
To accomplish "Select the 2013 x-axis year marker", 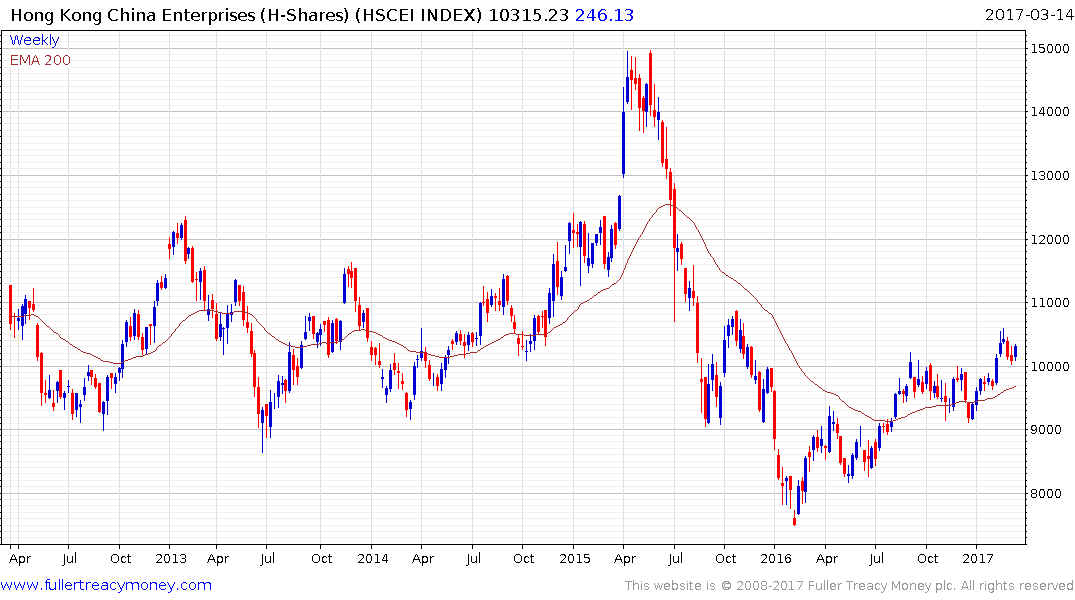I will pos(171,558).
